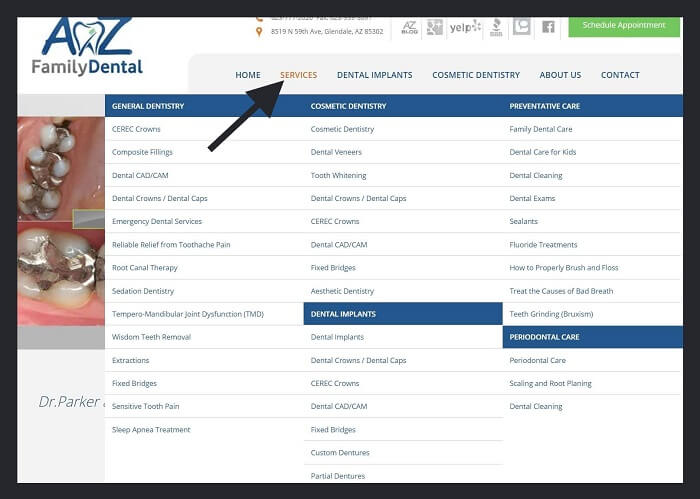700x499 pixels.
Task: Click the AZ Family Dental logo
Action: pos(88,46)
